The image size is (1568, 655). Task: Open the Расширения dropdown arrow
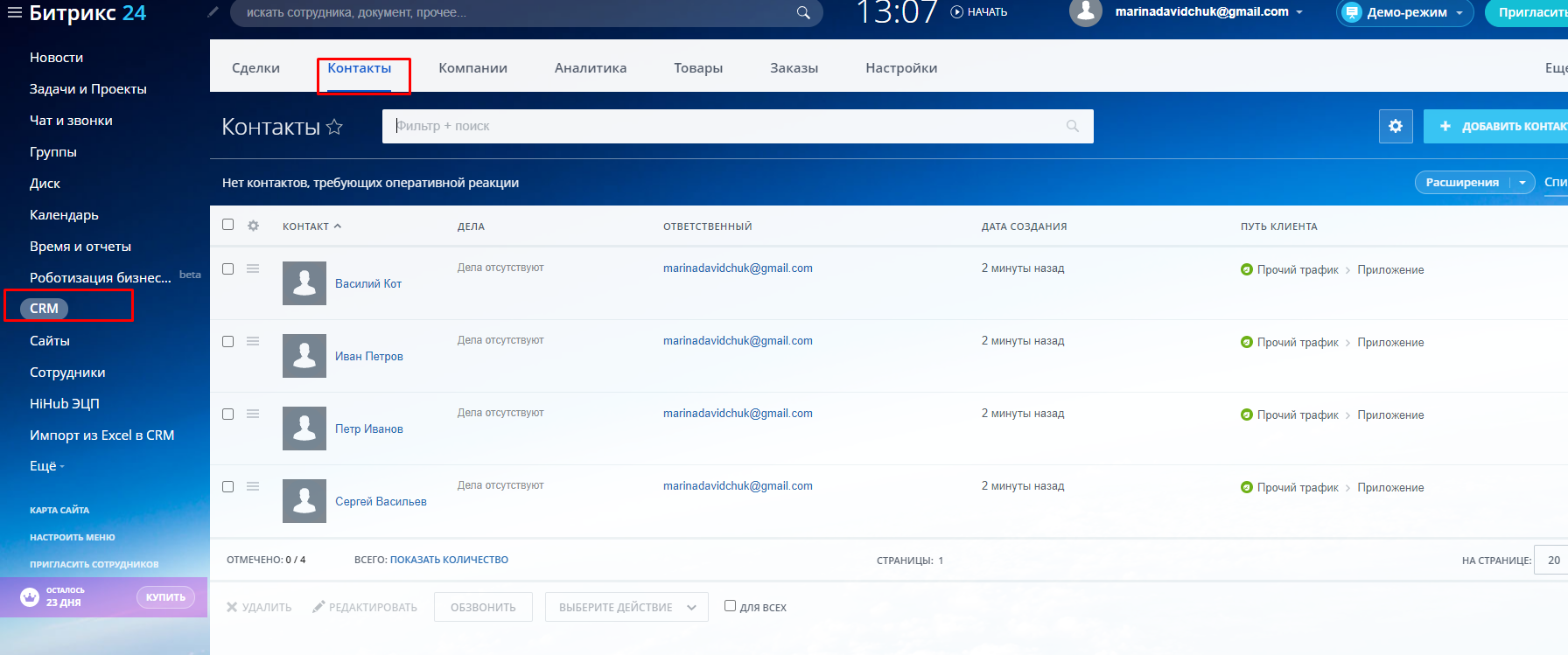pos(1522,183)
